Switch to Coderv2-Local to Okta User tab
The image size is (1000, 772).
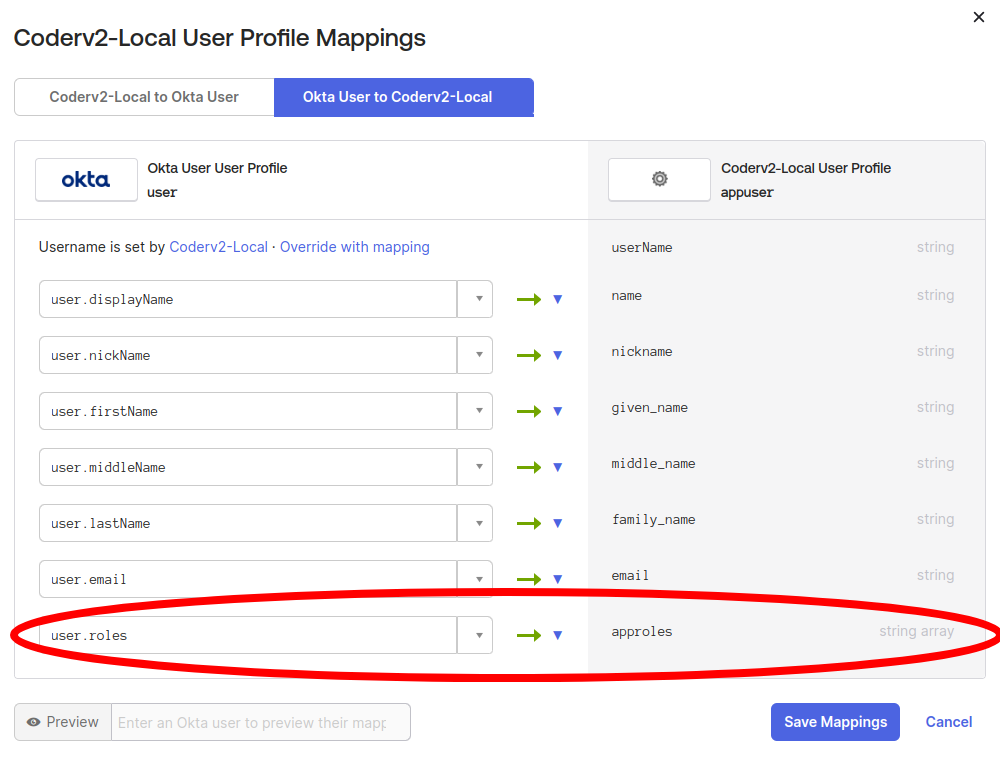(144, 97)
